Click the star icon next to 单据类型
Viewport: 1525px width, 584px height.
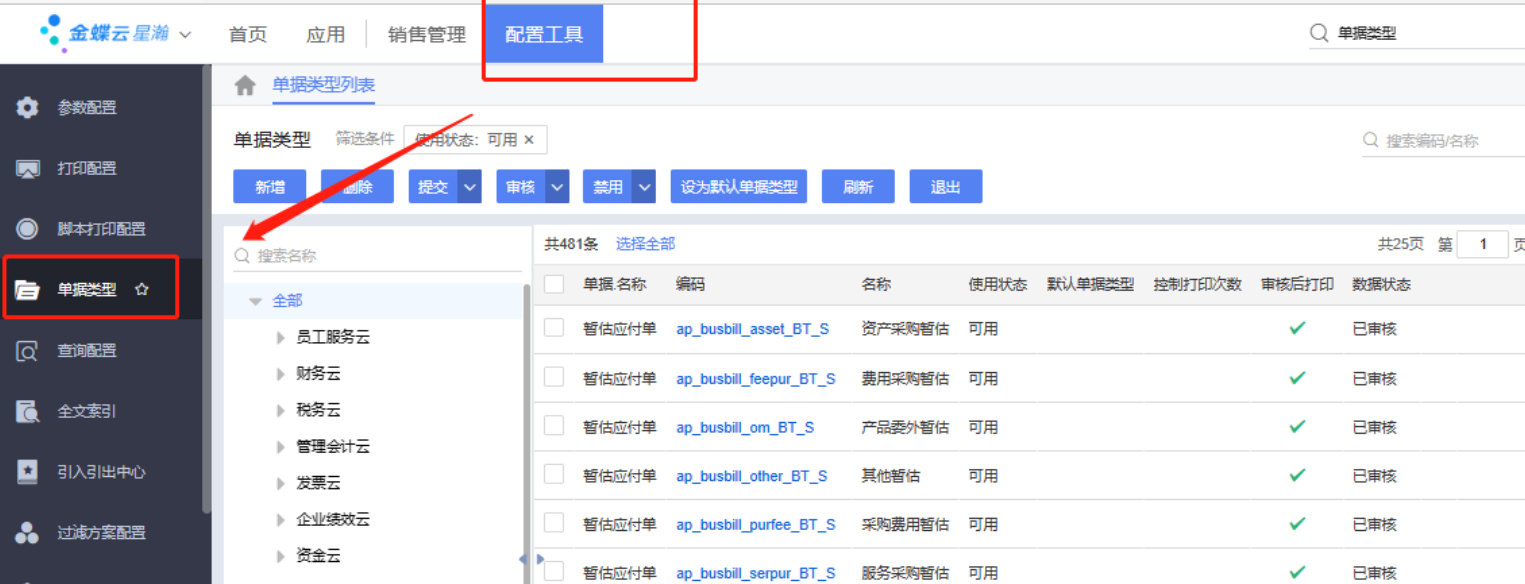142,290
